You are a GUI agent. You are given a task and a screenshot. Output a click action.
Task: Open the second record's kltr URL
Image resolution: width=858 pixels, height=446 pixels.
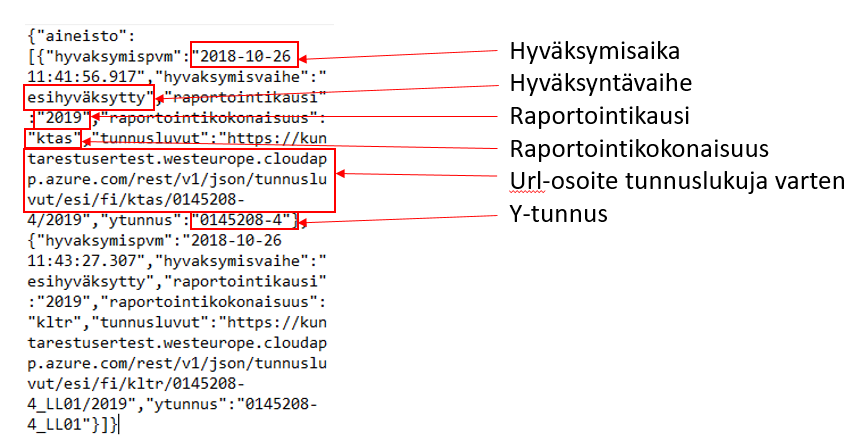coord(178,364)
